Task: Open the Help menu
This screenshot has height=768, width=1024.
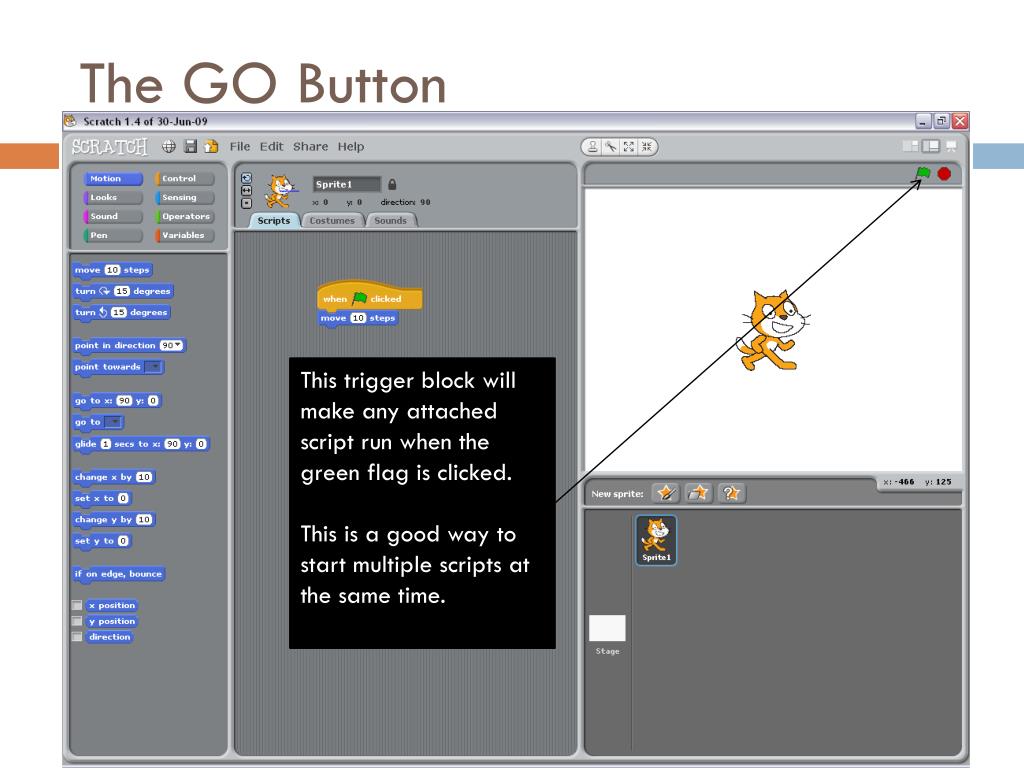Action: coord(351,146)
